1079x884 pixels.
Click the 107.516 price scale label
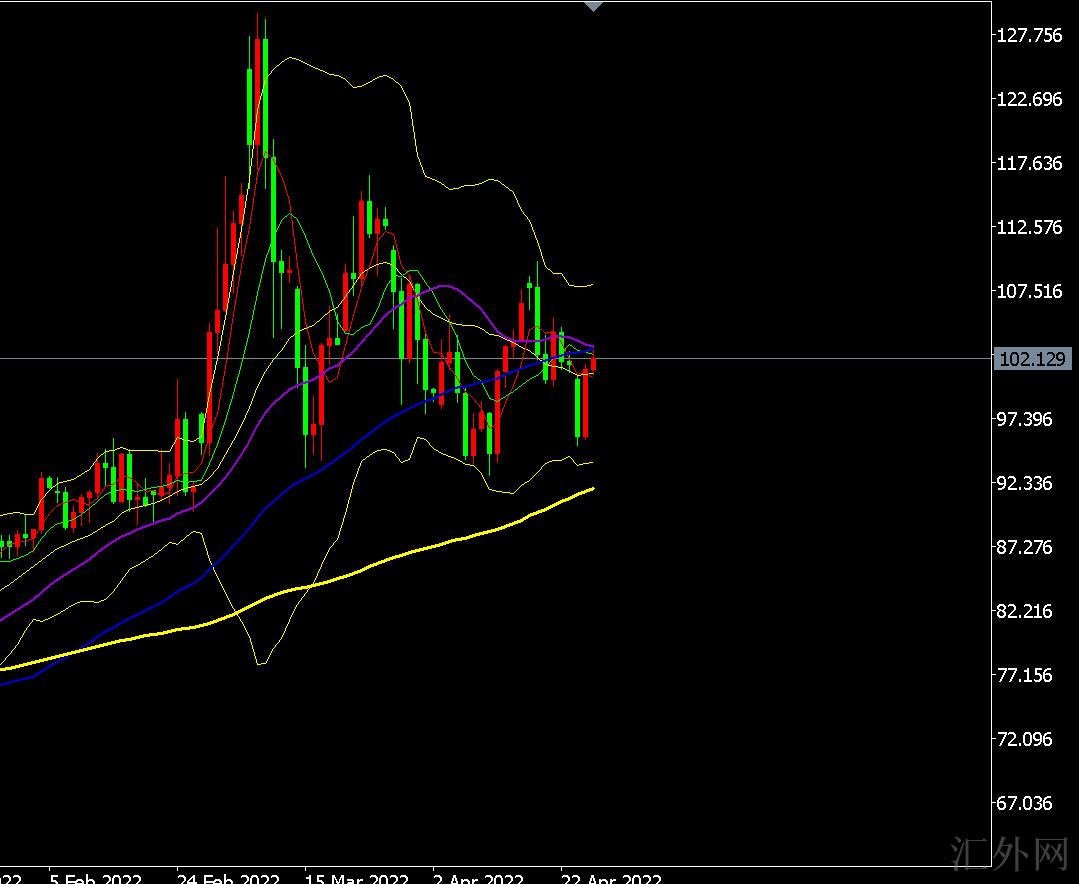(x=1029, y=291)
